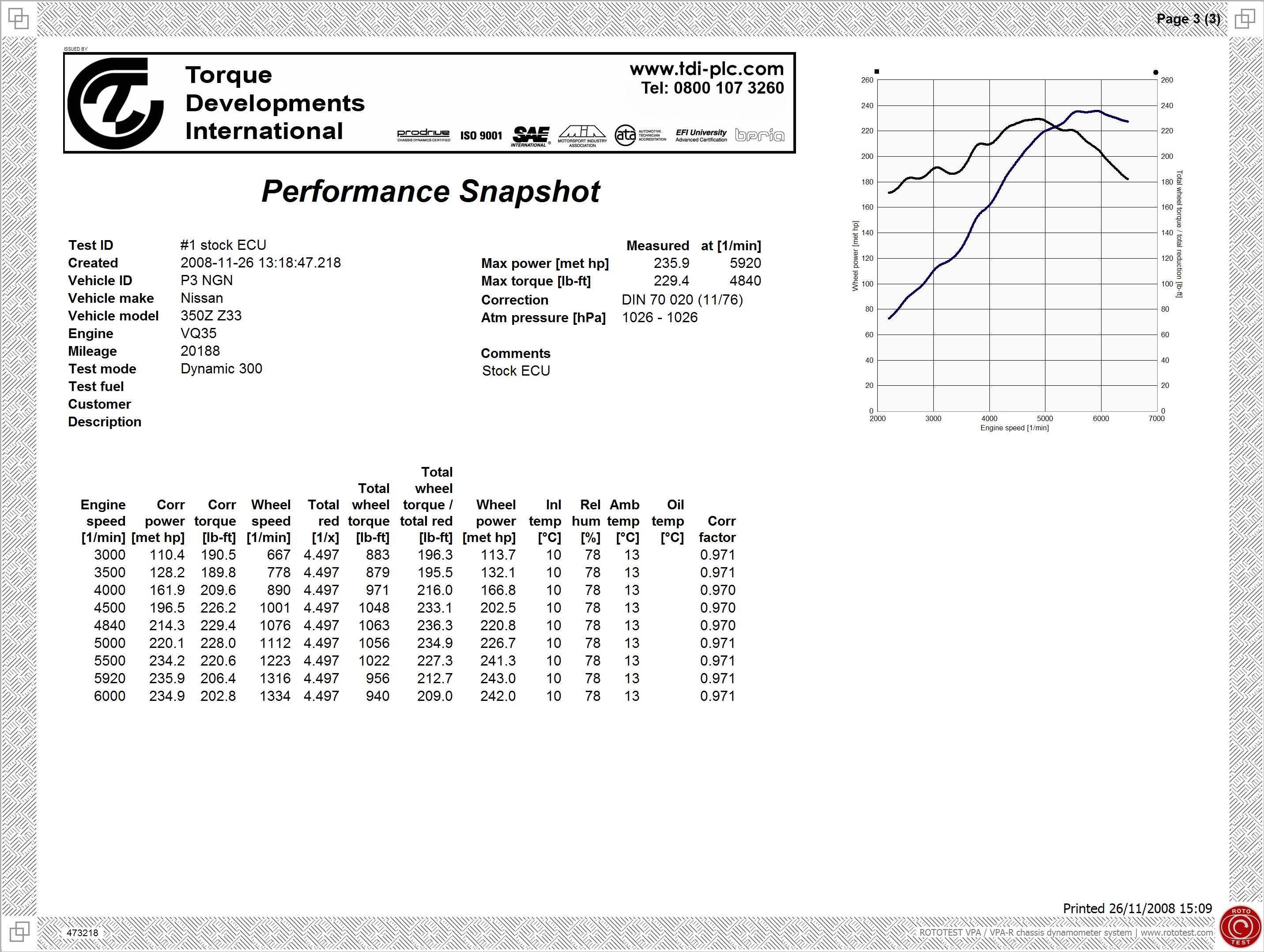Image resolution: width=1264 pixels, height=952 pixels.
Task: Click the Motorsport Industry Association logo
Action: [582, 136]
